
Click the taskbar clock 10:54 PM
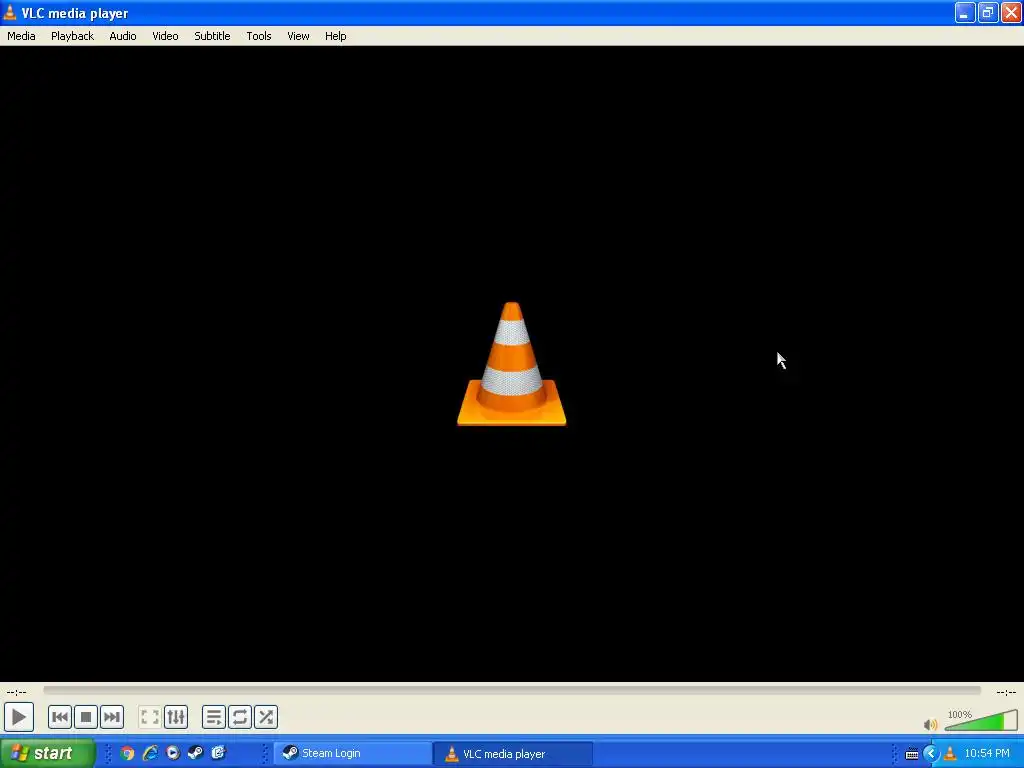[987, 754]
